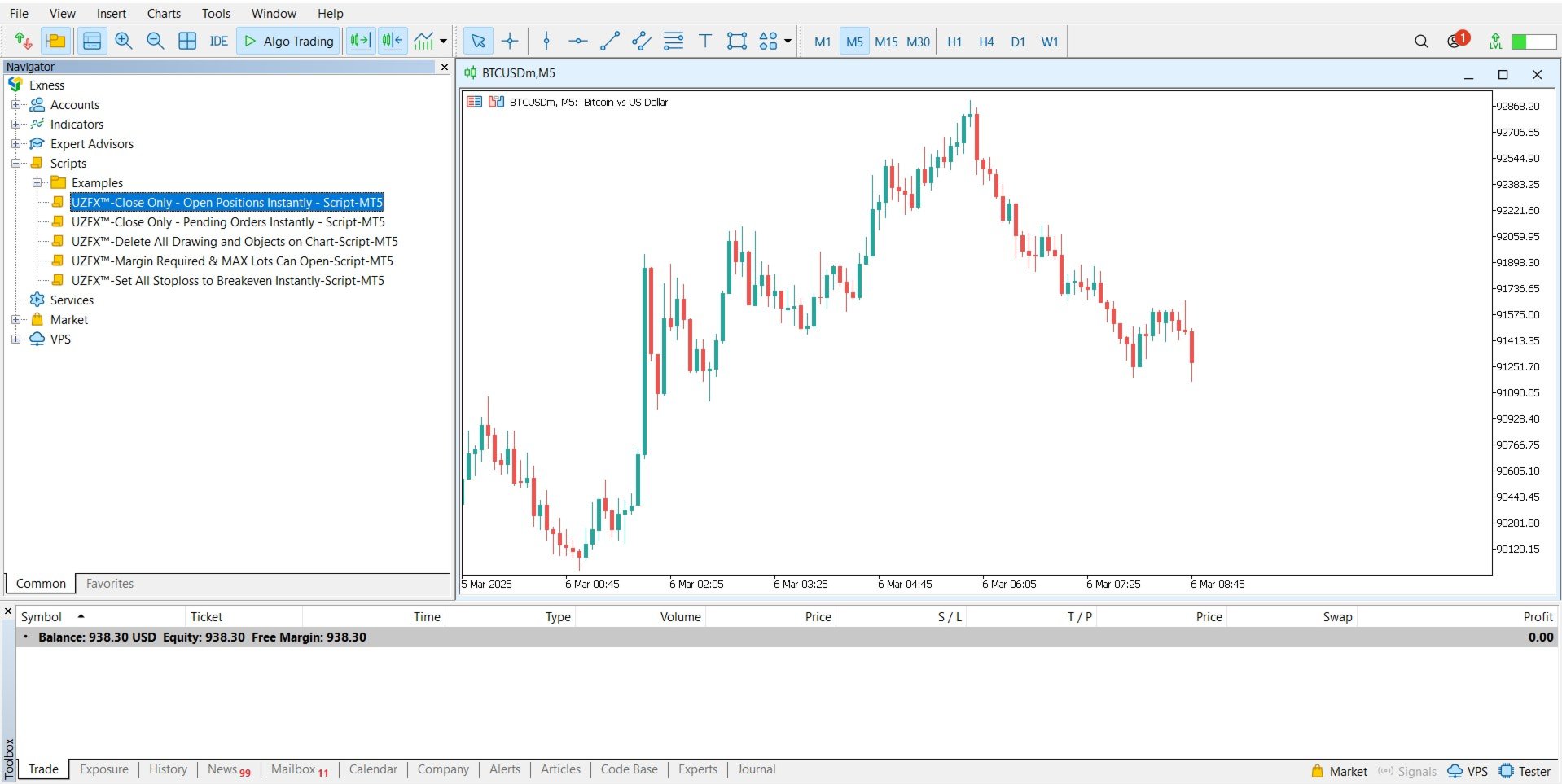
Task: Open the Charts menu
Action: (x=164, y=13)
